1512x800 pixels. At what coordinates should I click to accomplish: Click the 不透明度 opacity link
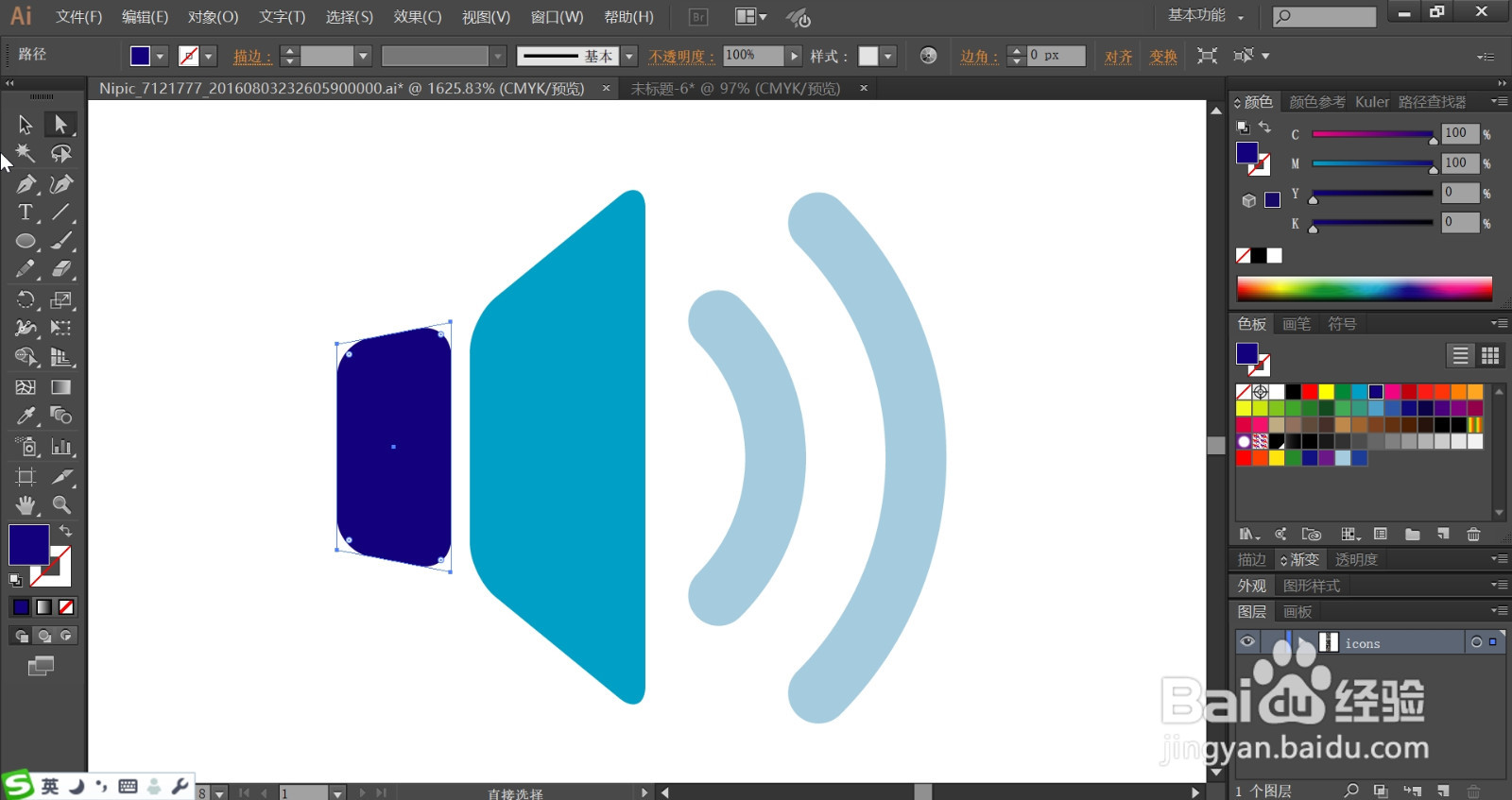(x=681, y=57)
